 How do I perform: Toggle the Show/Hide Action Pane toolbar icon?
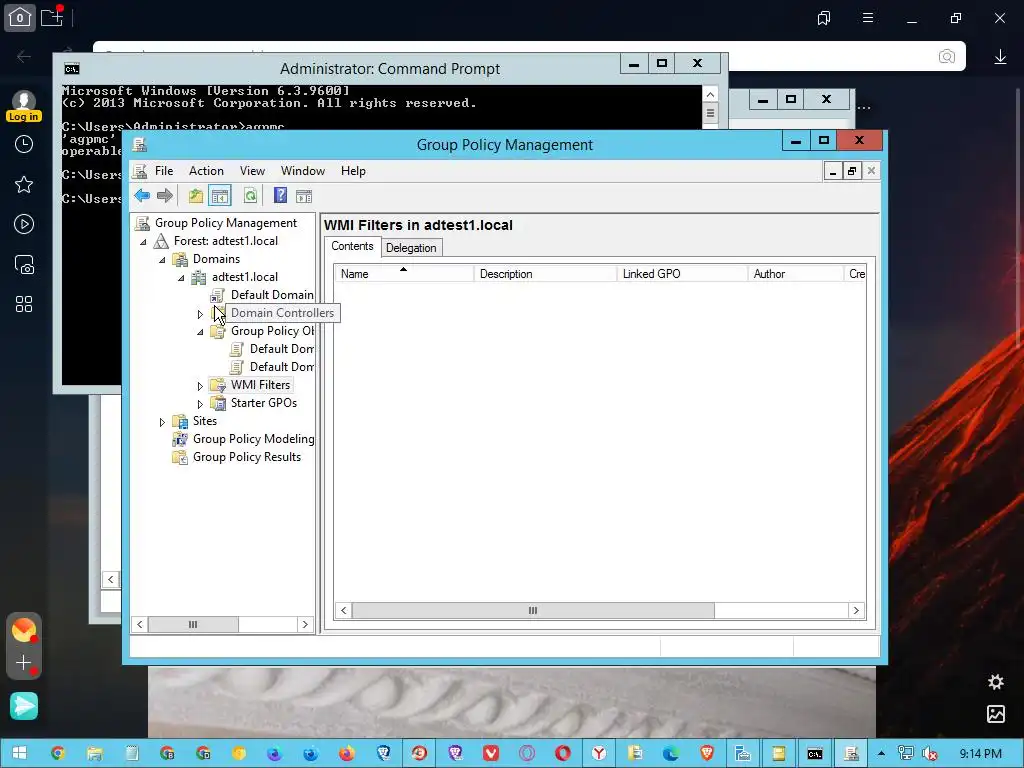click(304, 196)
